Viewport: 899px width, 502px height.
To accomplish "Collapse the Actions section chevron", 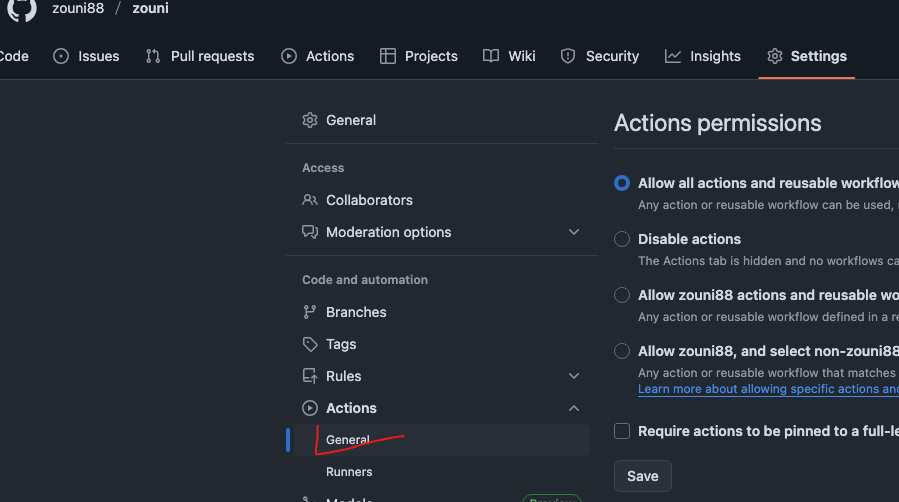I will [x=574, y=408].
